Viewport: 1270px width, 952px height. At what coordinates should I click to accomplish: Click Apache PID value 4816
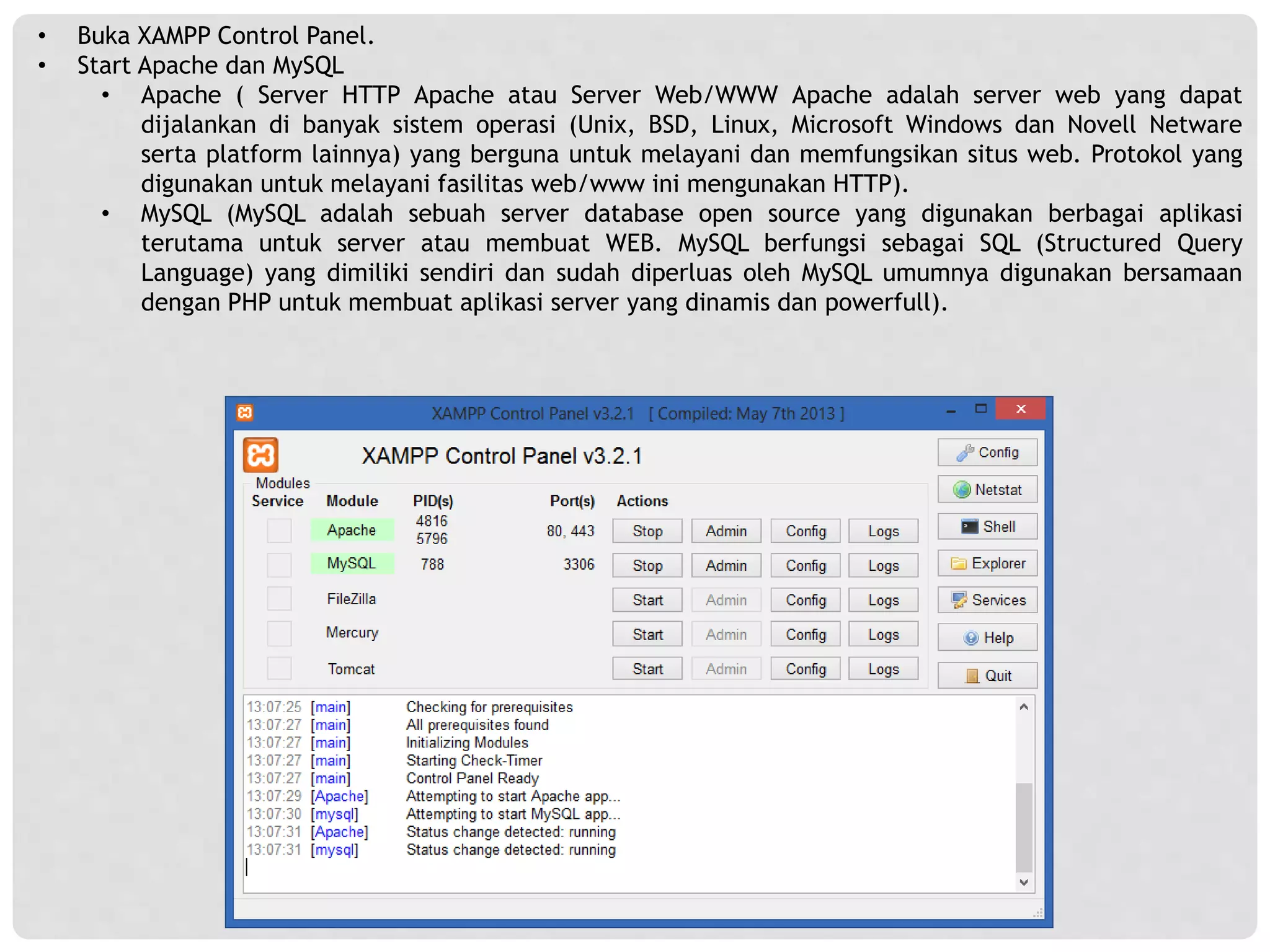coord(432,521)
